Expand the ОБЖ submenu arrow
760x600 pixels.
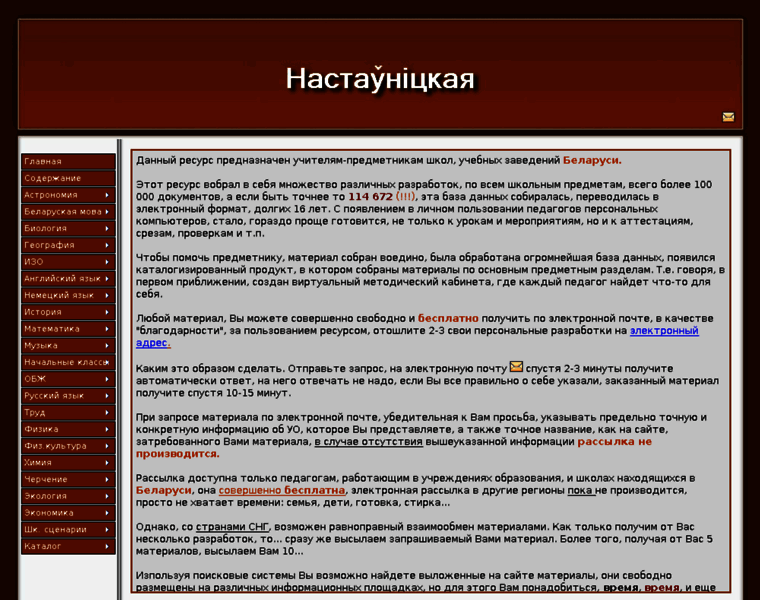point(107,379)
